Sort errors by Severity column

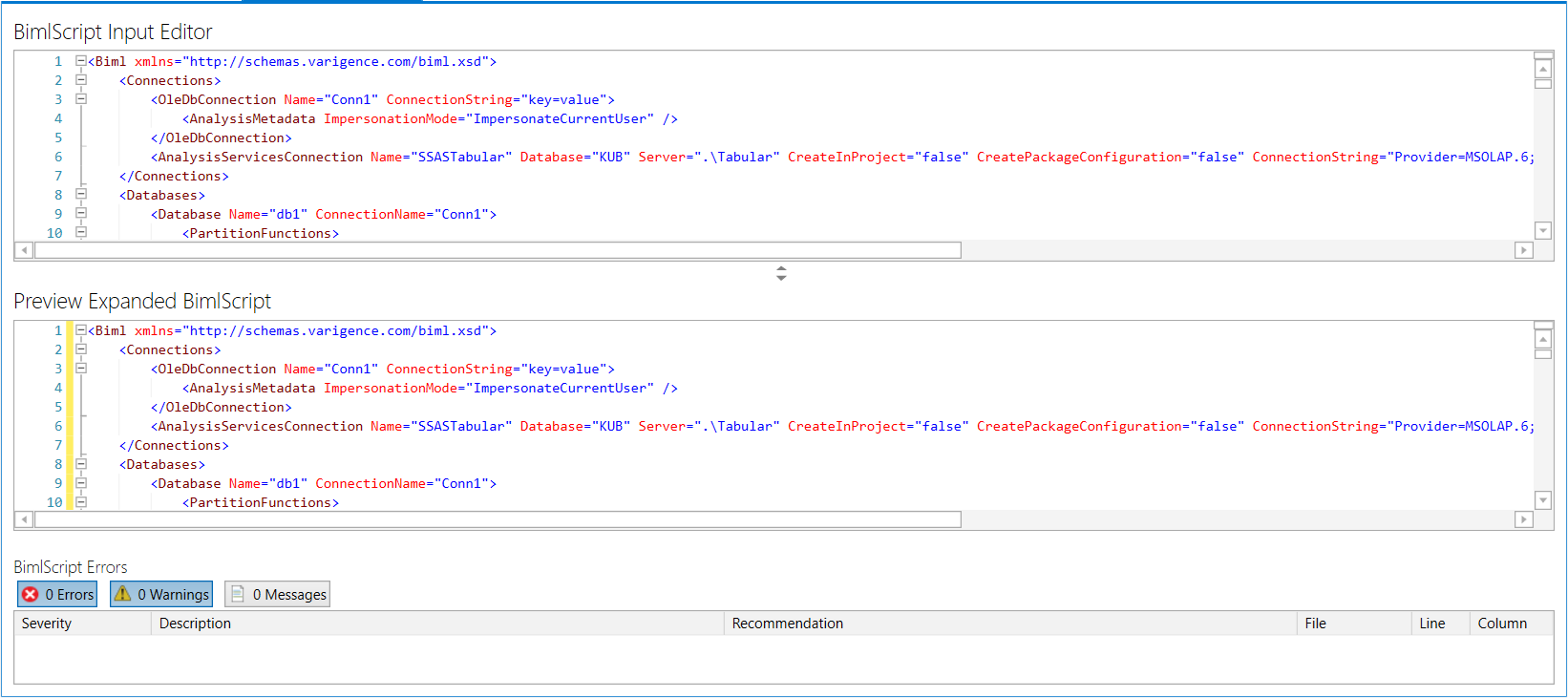[83, 624]
